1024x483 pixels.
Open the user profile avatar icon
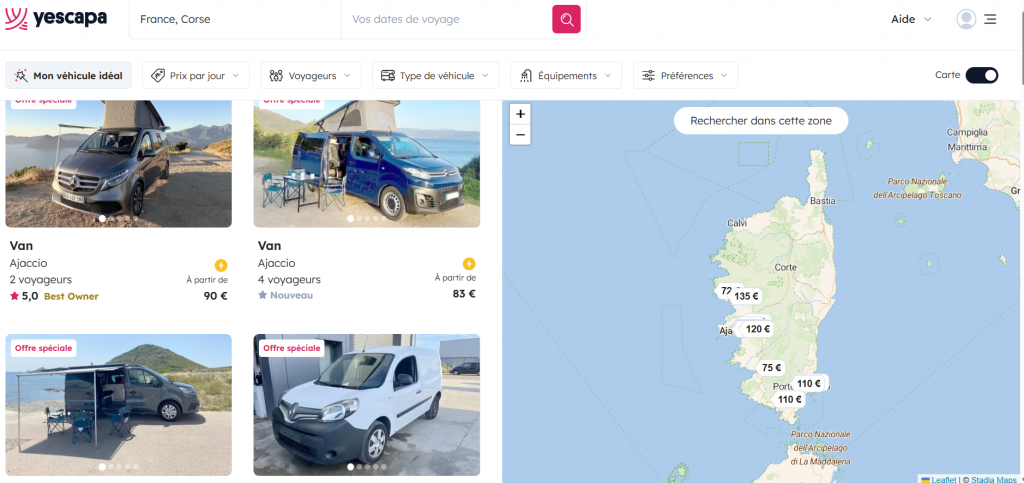pos(966,19)
